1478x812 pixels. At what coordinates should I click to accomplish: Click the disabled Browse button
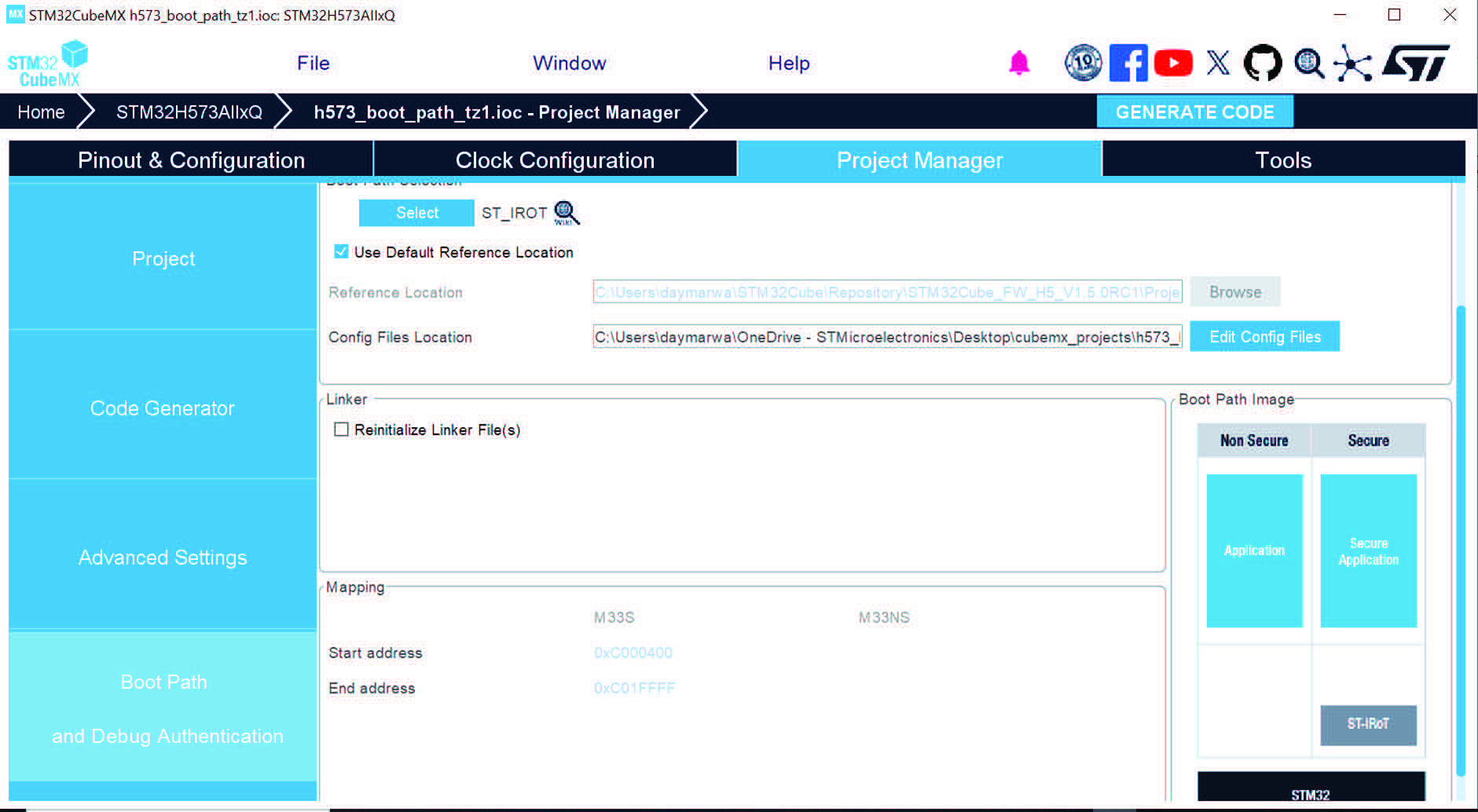(x=1235, y=292)
